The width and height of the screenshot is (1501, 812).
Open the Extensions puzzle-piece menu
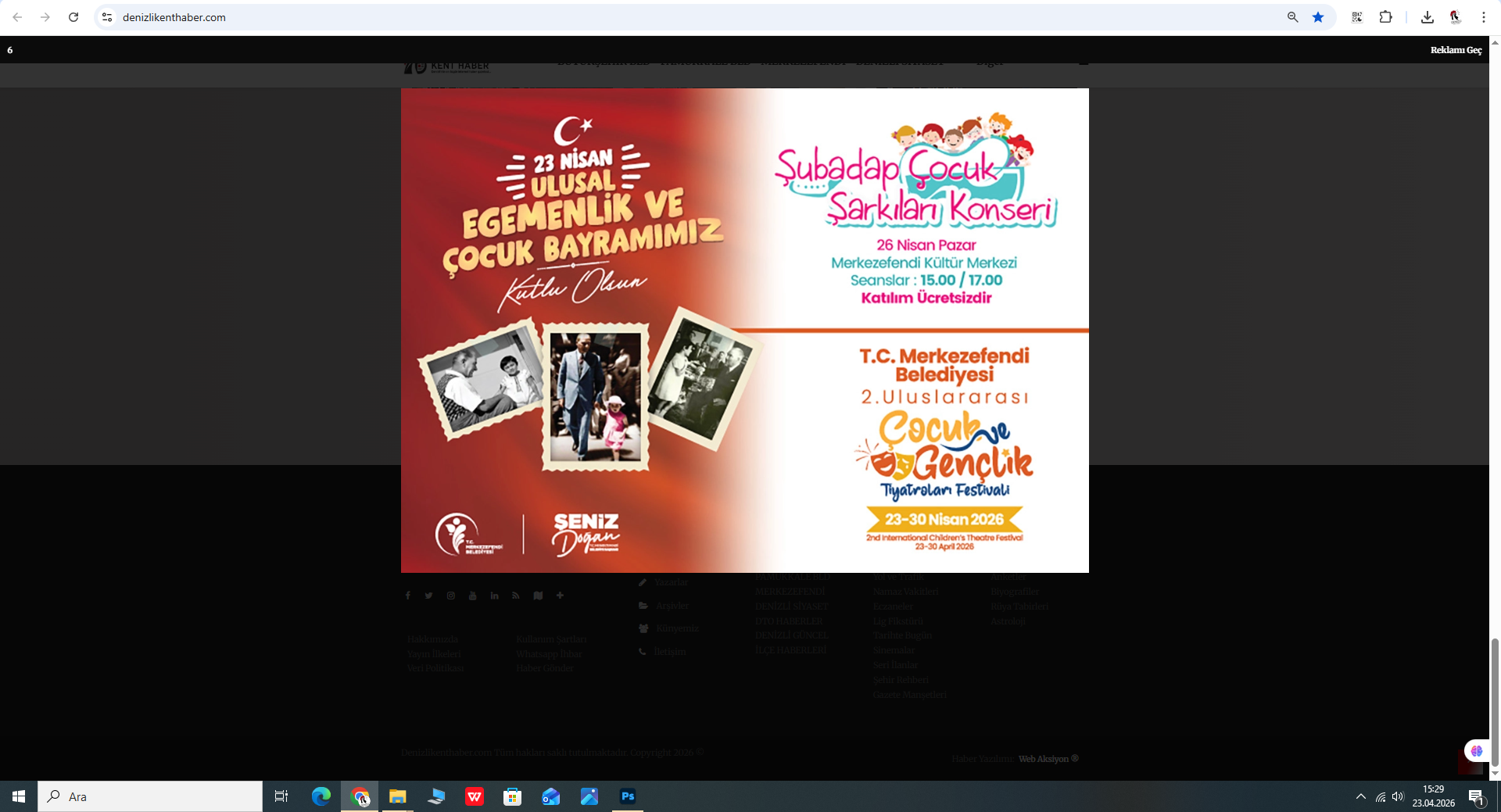[1385, 17]
